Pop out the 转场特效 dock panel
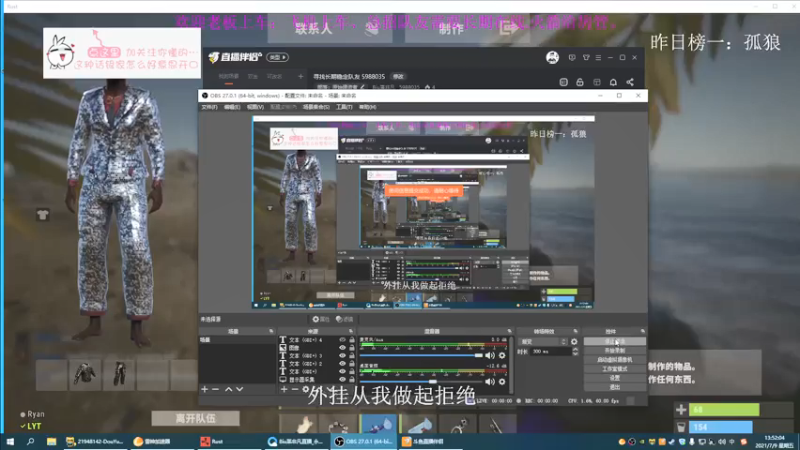The height and width of the screenshot is (450, 800). [x=576, y=332]
